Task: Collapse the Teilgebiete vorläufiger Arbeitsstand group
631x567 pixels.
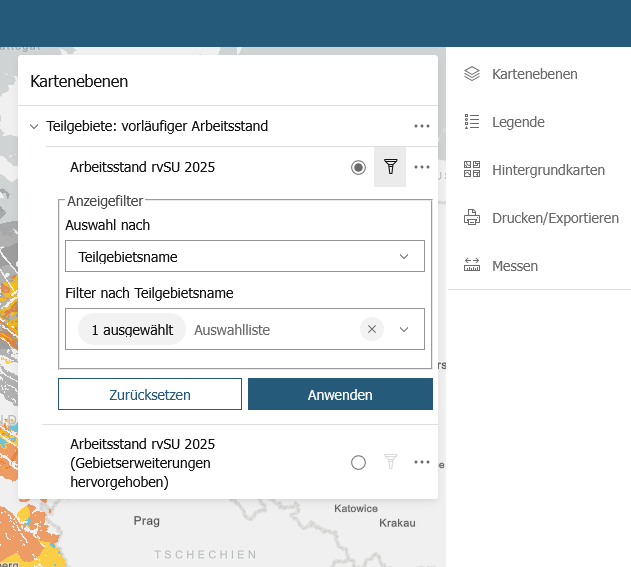Action: point(34,126)
